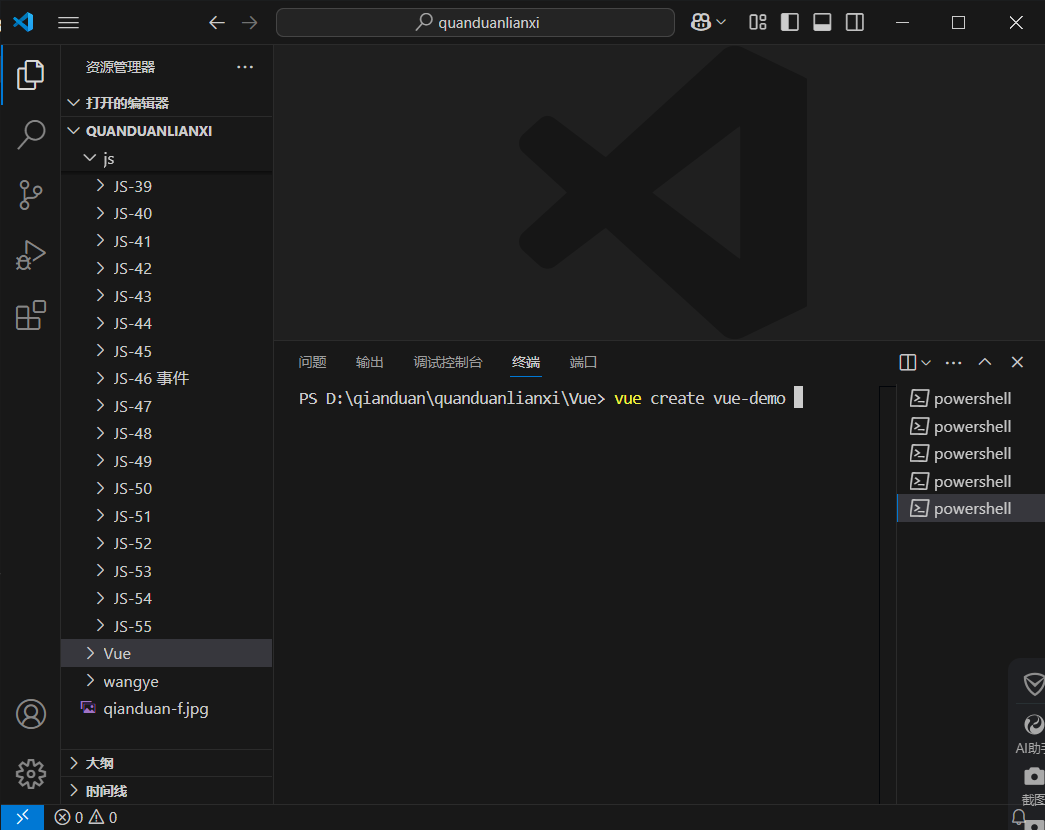This screenshot has height=830, width=1045.
Task: Open the Search view in activity bar
Action: tap(30, 135)
